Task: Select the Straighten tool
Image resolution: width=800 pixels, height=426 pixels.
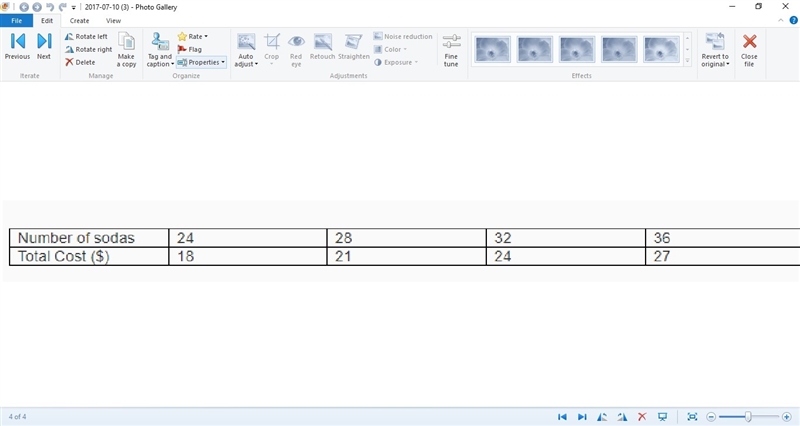Action: point(354,47)
